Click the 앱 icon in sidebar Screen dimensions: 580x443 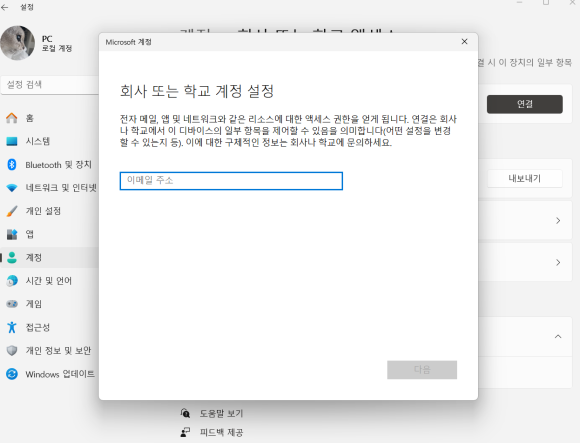pos(12,234)
